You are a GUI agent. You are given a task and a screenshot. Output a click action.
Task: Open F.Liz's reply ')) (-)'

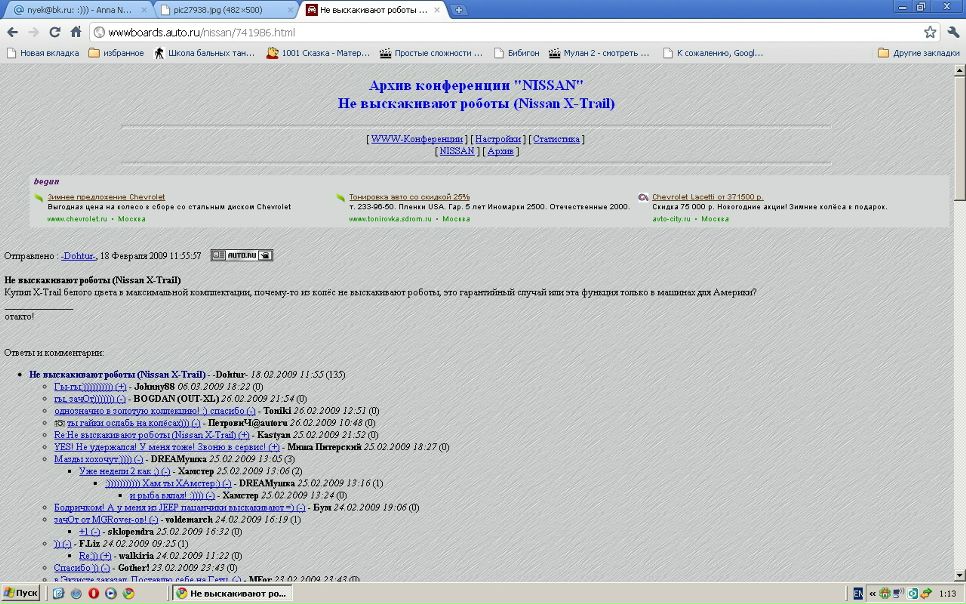click(62, 544)
